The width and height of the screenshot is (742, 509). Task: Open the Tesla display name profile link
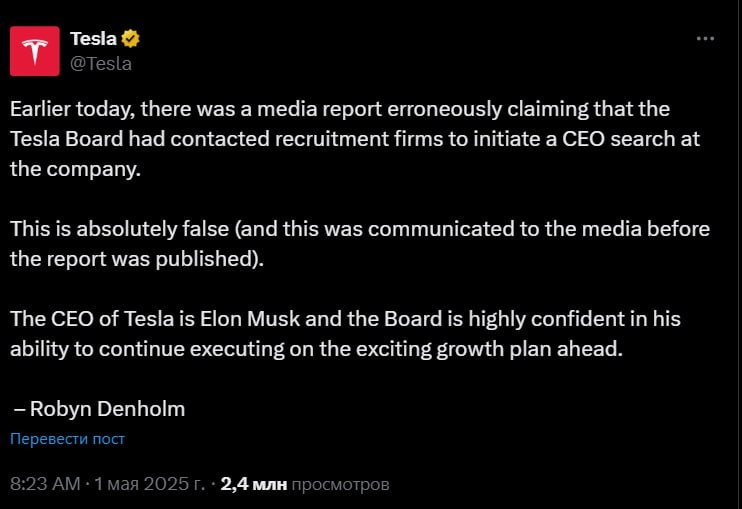point(93,39)
